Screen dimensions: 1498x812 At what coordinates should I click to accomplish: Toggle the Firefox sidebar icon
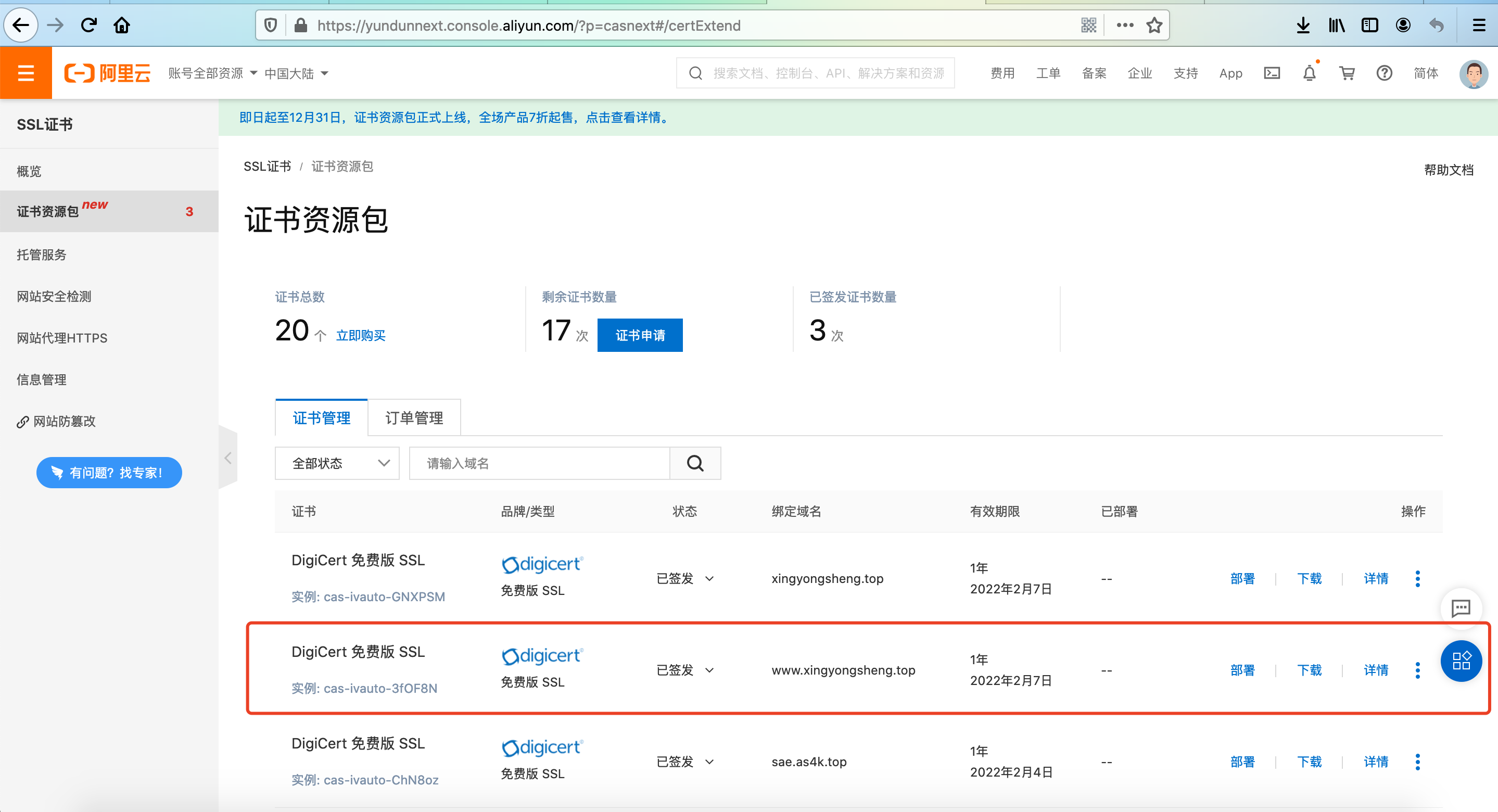1370,25
